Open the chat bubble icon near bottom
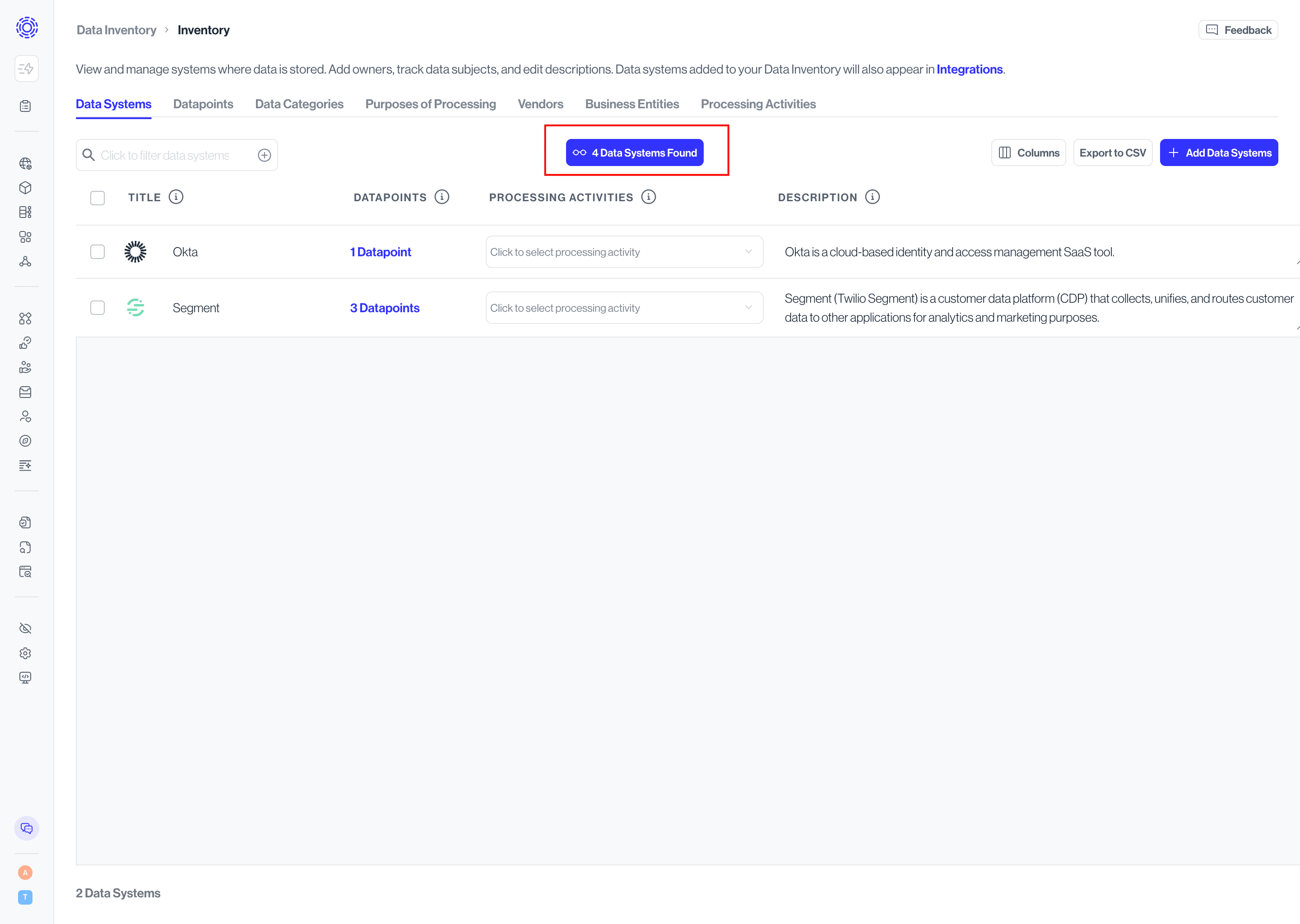Screen dimensions: 1300x924 point(26,828)
